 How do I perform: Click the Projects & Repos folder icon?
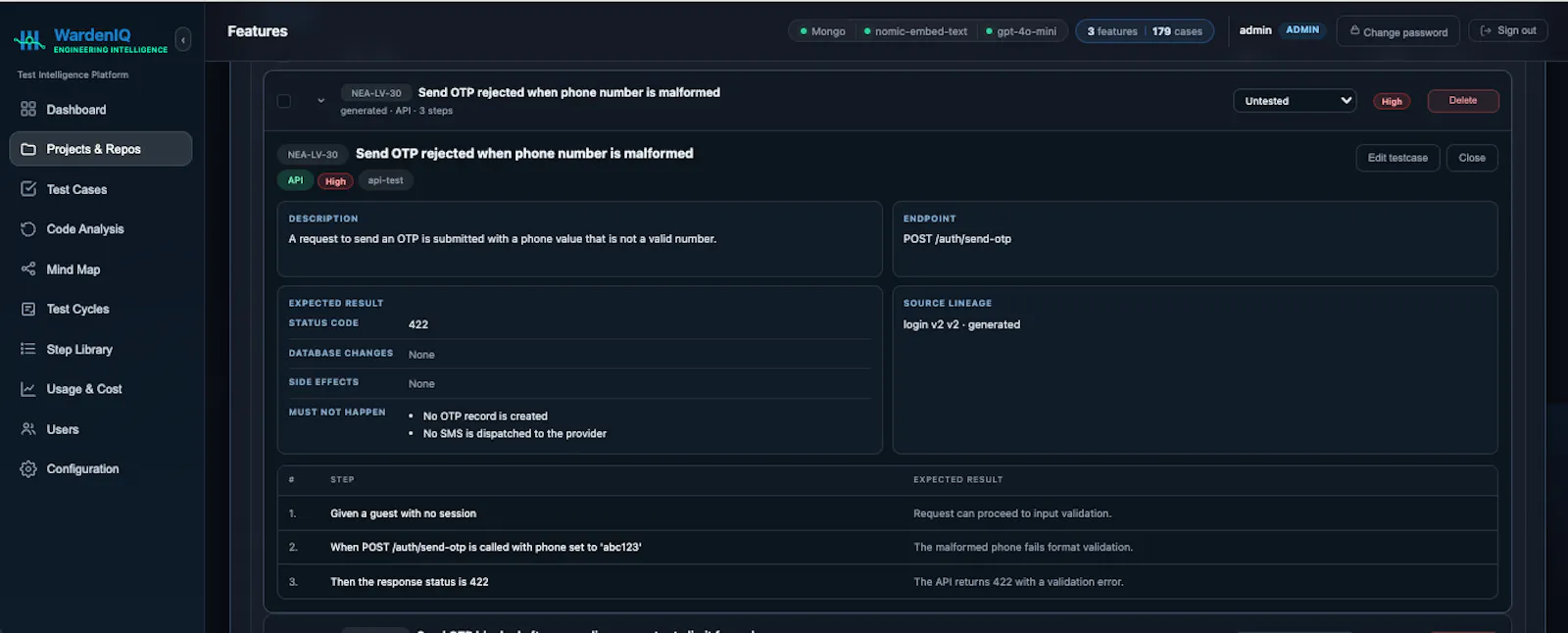pos(28,149)
